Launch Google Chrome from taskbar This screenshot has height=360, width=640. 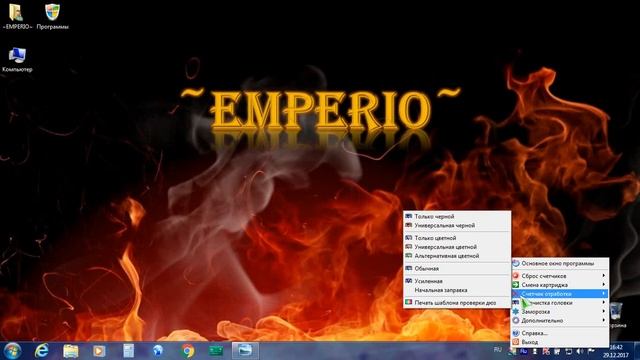coord(188,351)
